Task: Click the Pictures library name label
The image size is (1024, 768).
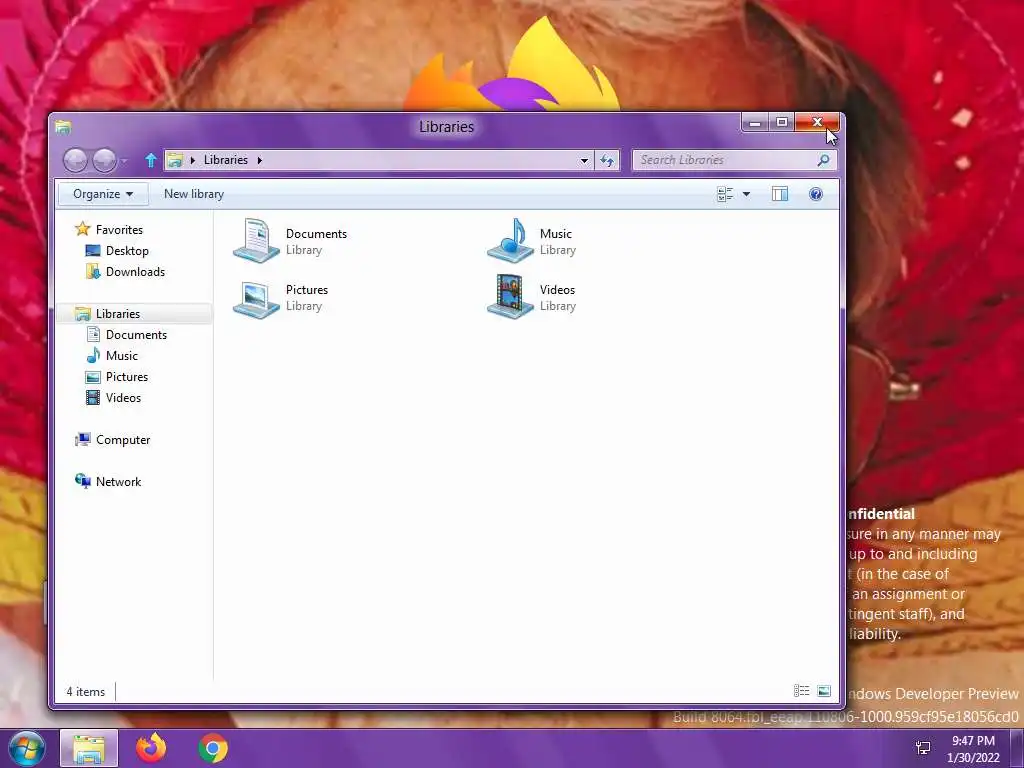Action: pyautogui.click(x=307, y=290)
